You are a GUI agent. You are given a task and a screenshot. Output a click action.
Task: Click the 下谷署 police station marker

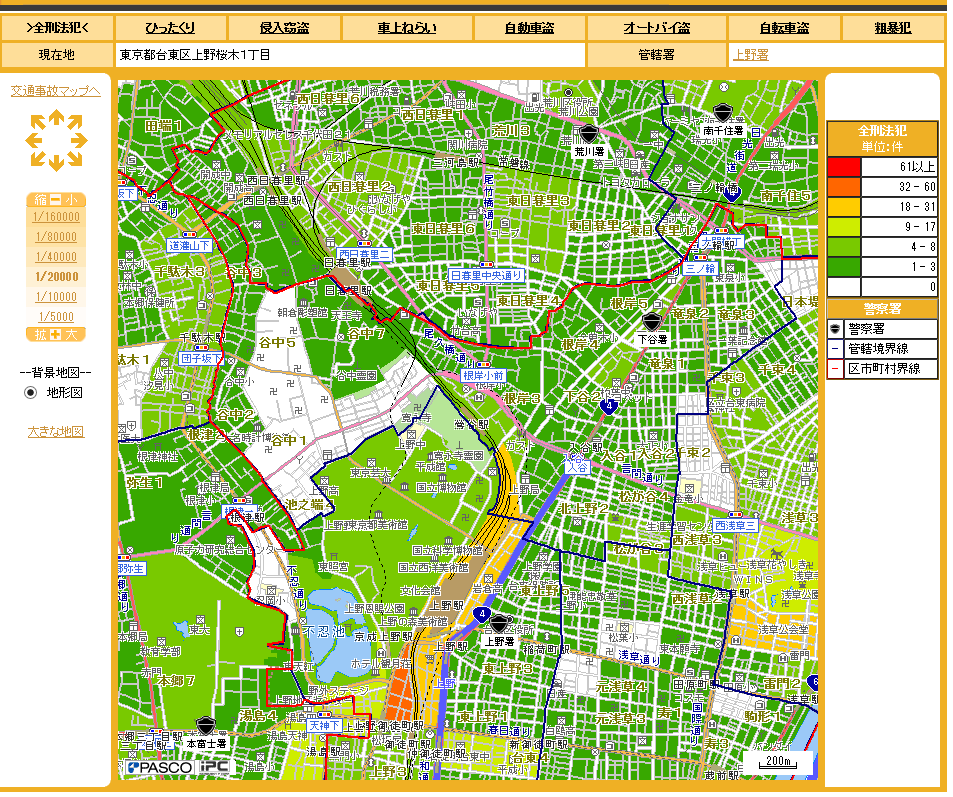[x=652, y=322]
